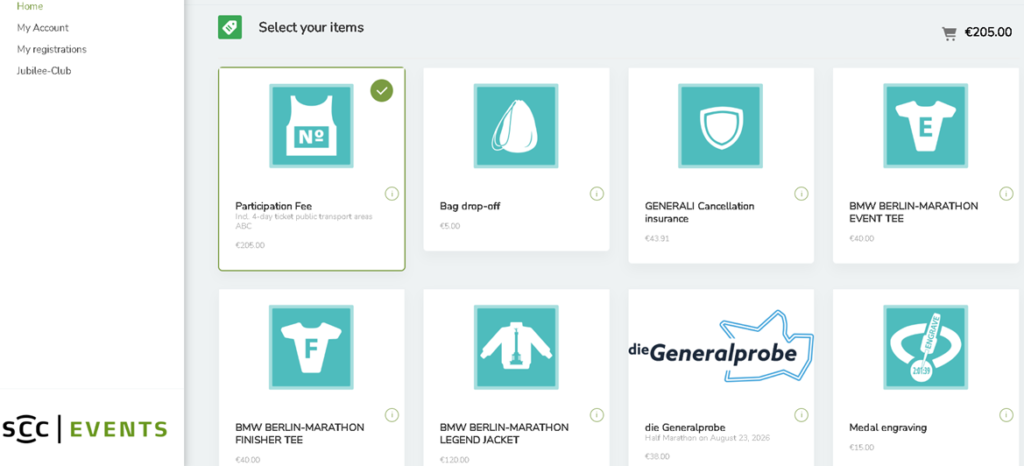
Task: Select the cancellation insurance shield image
Action: pos(720,125)
